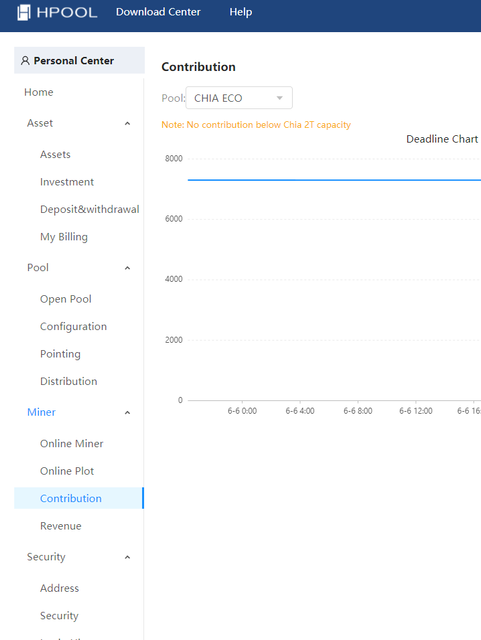Open the Open Pool page
Image resolution: width=481 pixels, height=640 pixels.
66,299
